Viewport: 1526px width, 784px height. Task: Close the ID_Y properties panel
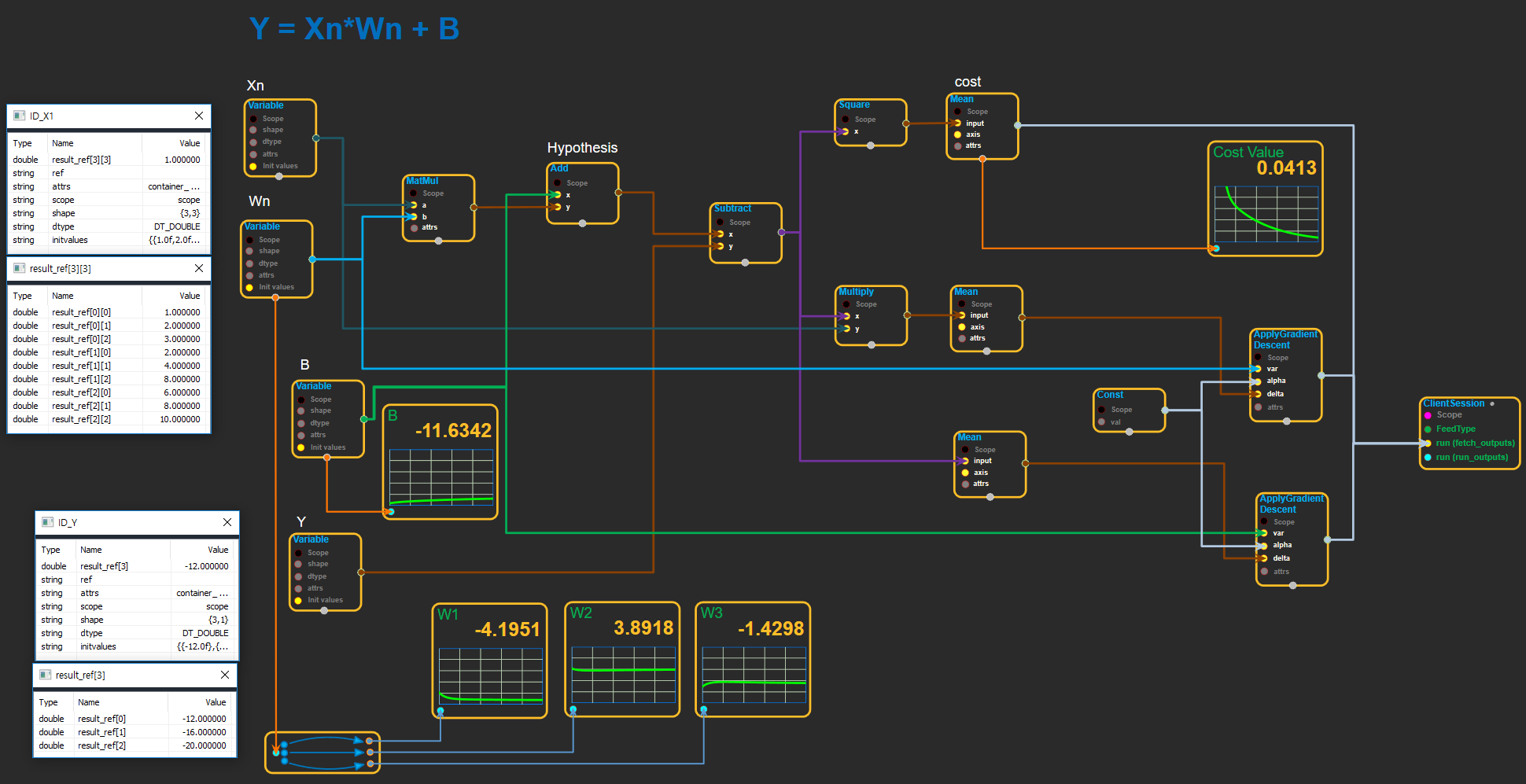click(227, 522)
